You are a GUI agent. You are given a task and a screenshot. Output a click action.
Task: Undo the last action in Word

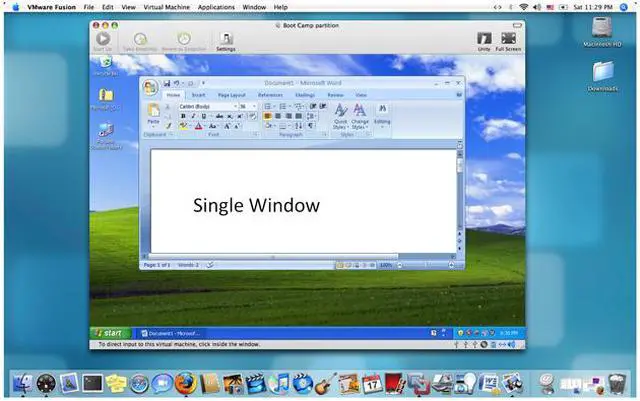tap(177, 83)
